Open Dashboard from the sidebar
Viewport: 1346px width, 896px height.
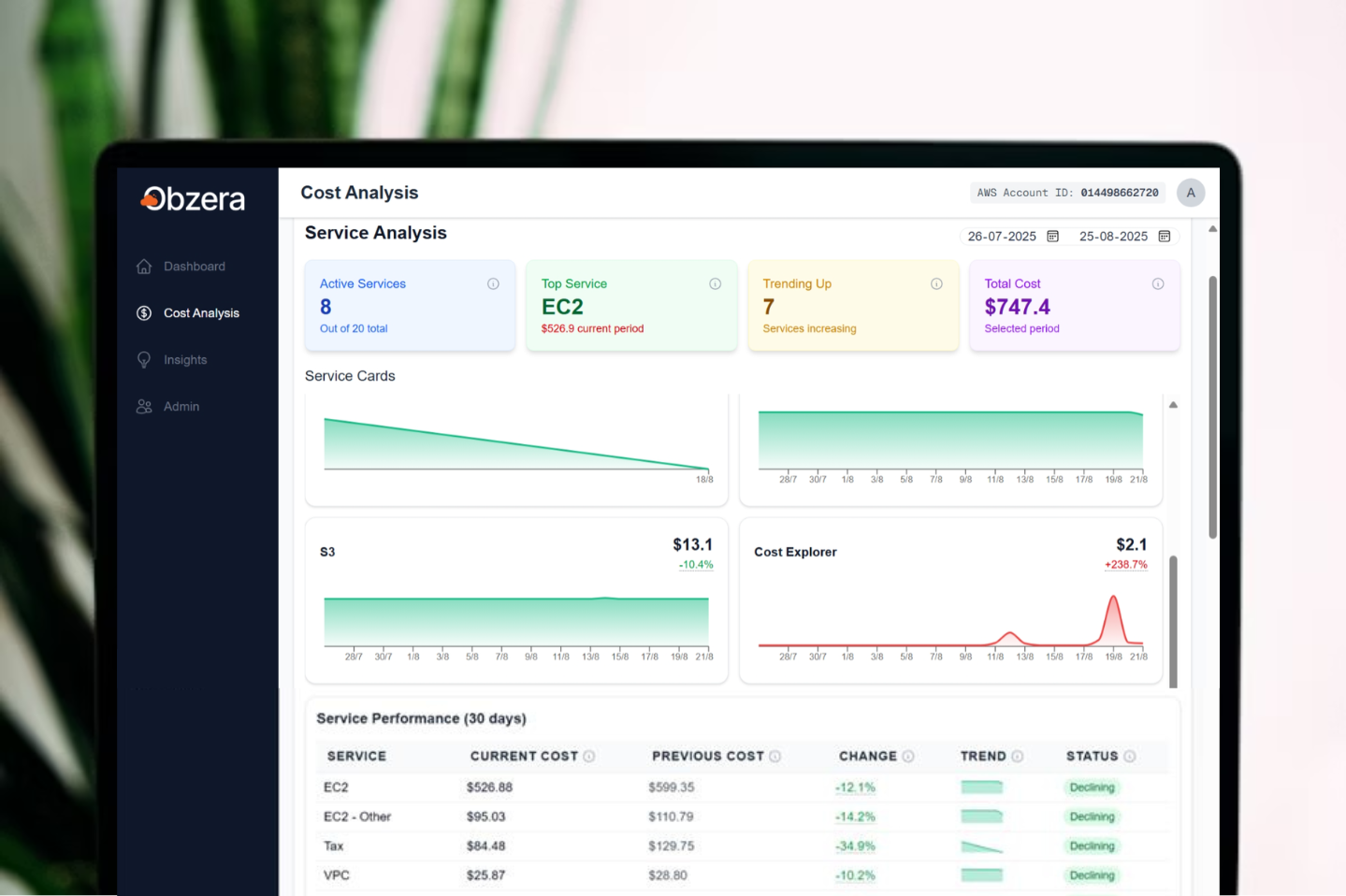point(194,267)
